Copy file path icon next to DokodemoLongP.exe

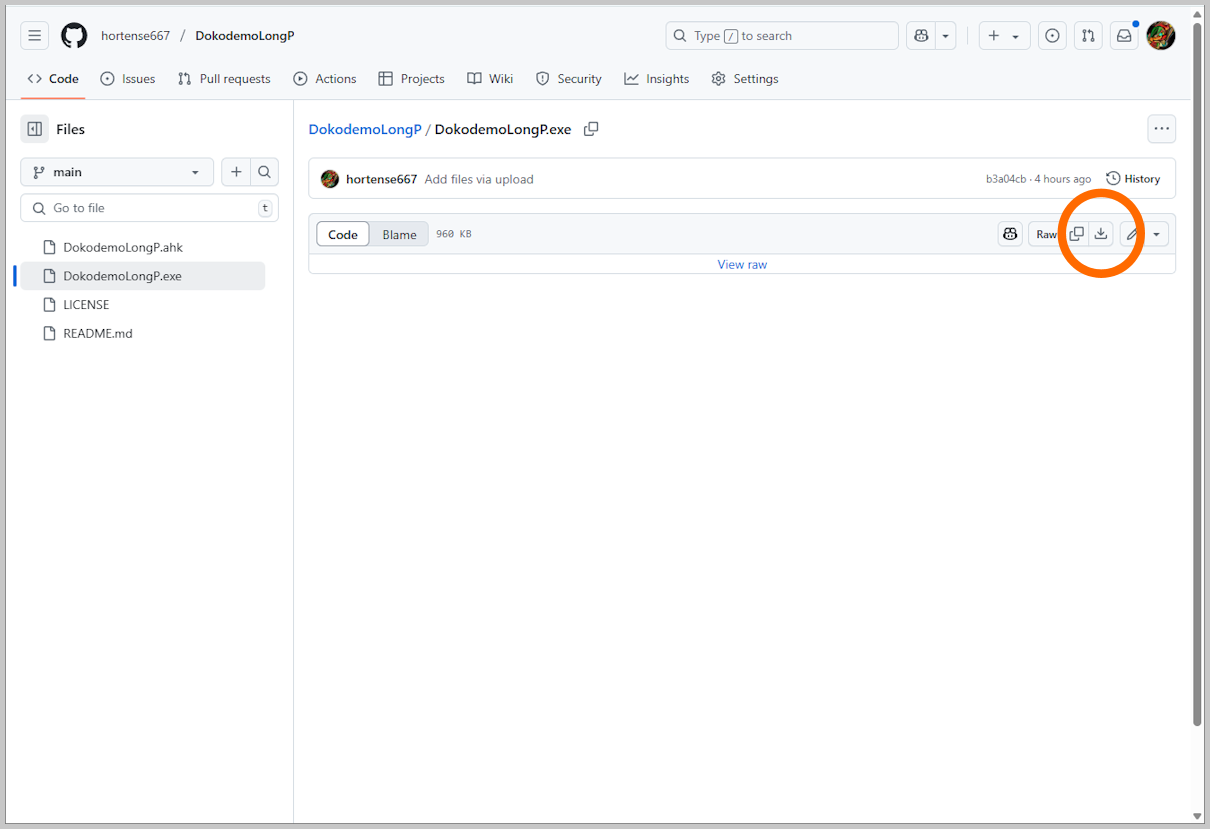pyautogui.click(x=591, y=129)
